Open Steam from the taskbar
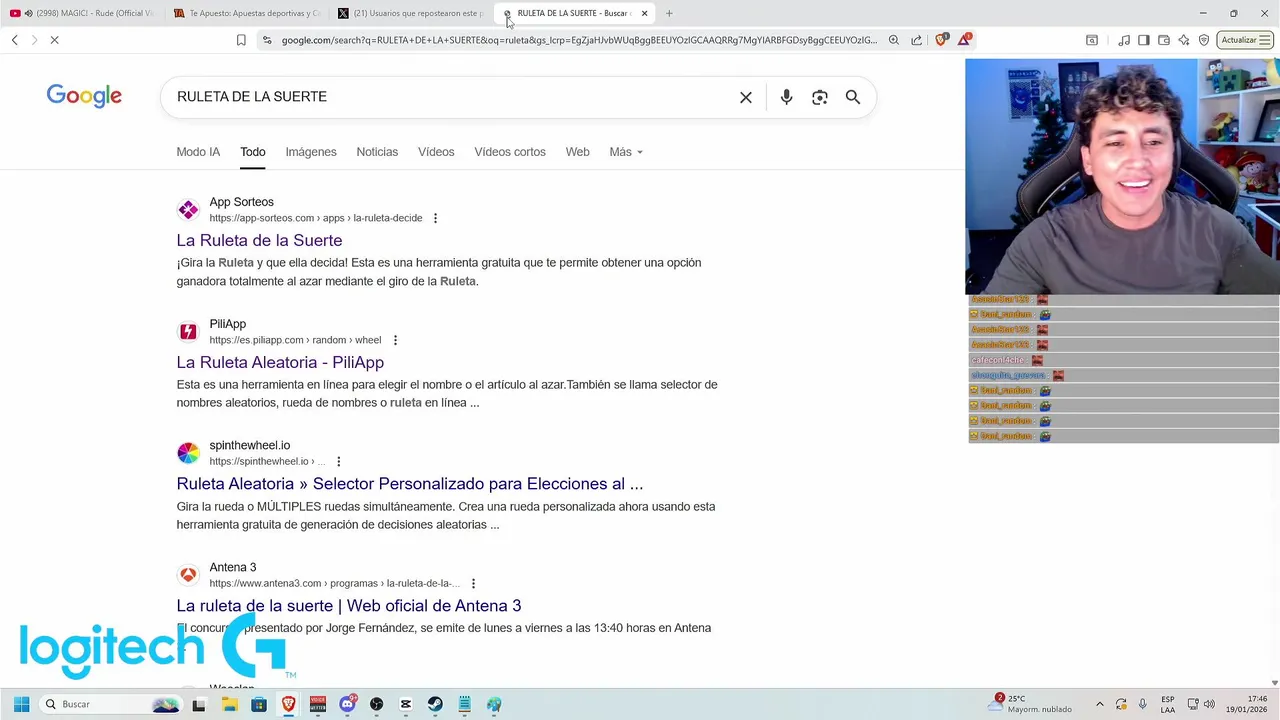This screenshot has height=720, width=1280. (x=435, y=704)
